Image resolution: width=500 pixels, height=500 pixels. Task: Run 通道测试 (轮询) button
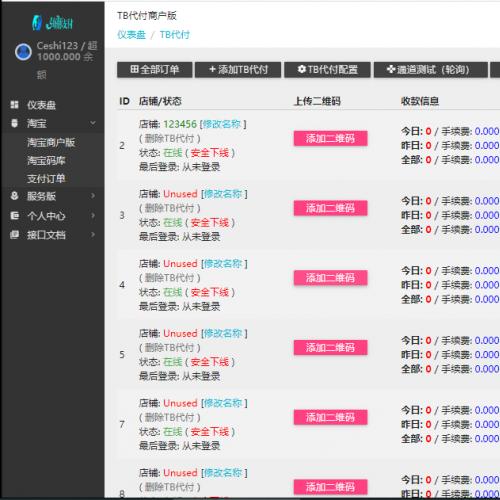(x=431, y=70)
